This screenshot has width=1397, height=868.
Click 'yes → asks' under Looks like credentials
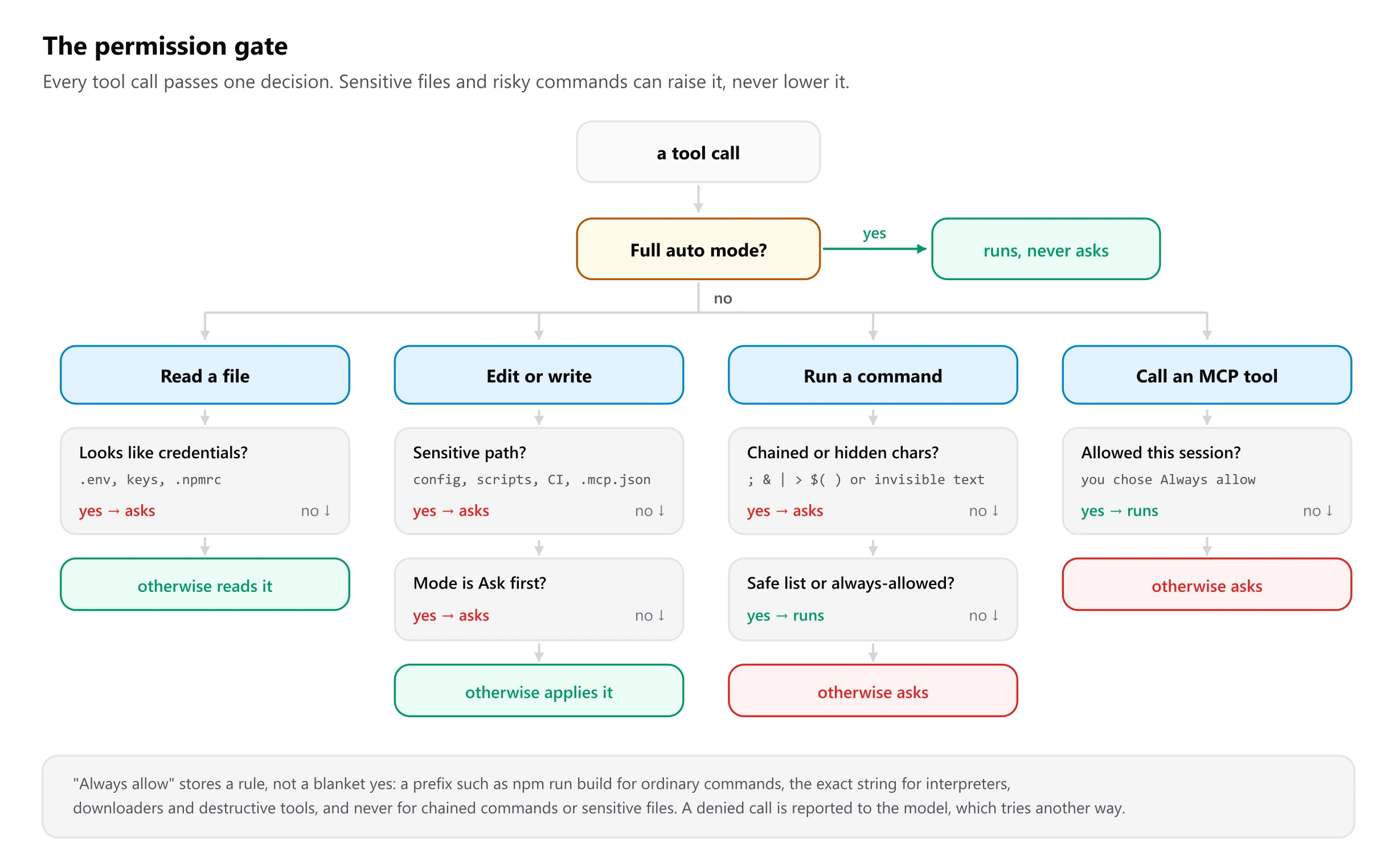coord(117,511)
